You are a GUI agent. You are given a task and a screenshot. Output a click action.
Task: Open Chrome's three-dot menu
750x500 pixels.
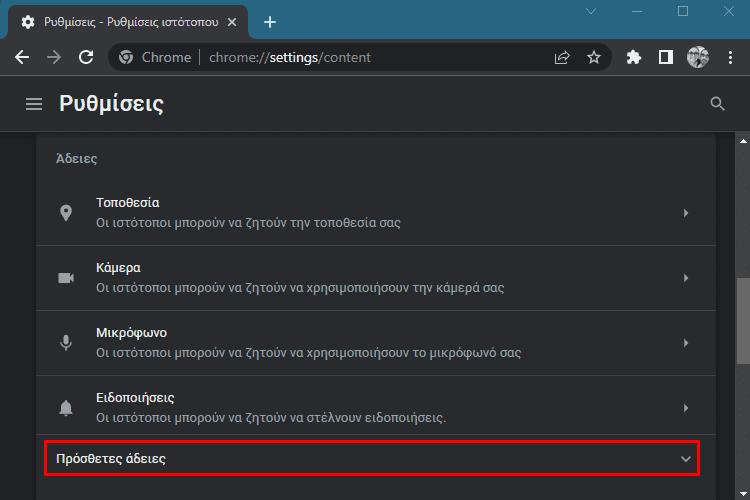pyautogui.click(x=730, y=57)
